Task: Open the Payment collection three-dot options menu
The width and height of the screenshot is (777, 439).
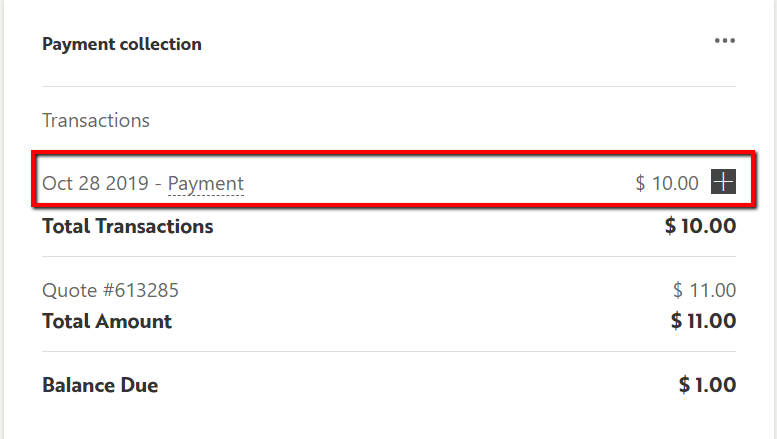Action: click(724, 42)
